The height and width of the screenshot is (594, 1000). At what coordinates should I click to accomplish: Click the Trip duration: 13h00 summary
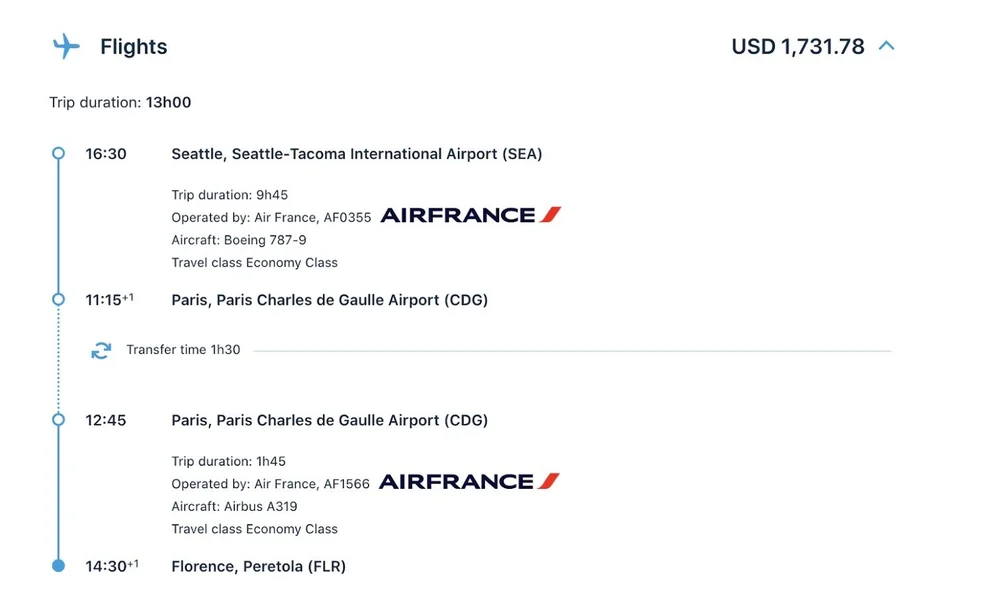pyautogui.click(x=120, y=102)
